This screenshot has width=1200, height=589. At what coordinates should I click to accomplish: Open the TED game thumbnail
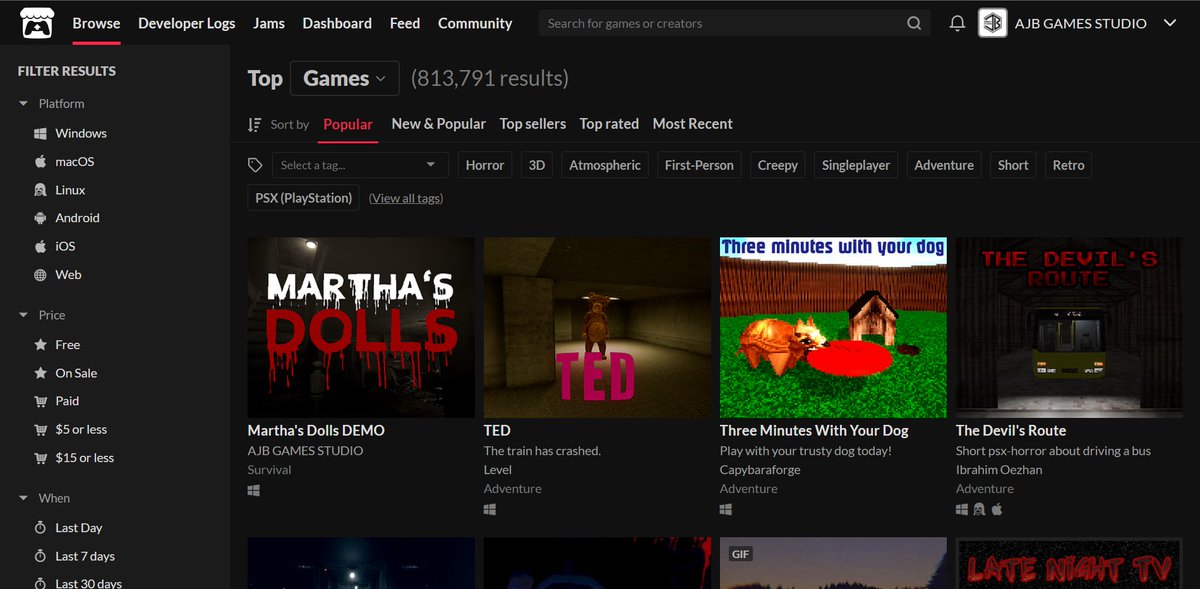tap(597, 327)
